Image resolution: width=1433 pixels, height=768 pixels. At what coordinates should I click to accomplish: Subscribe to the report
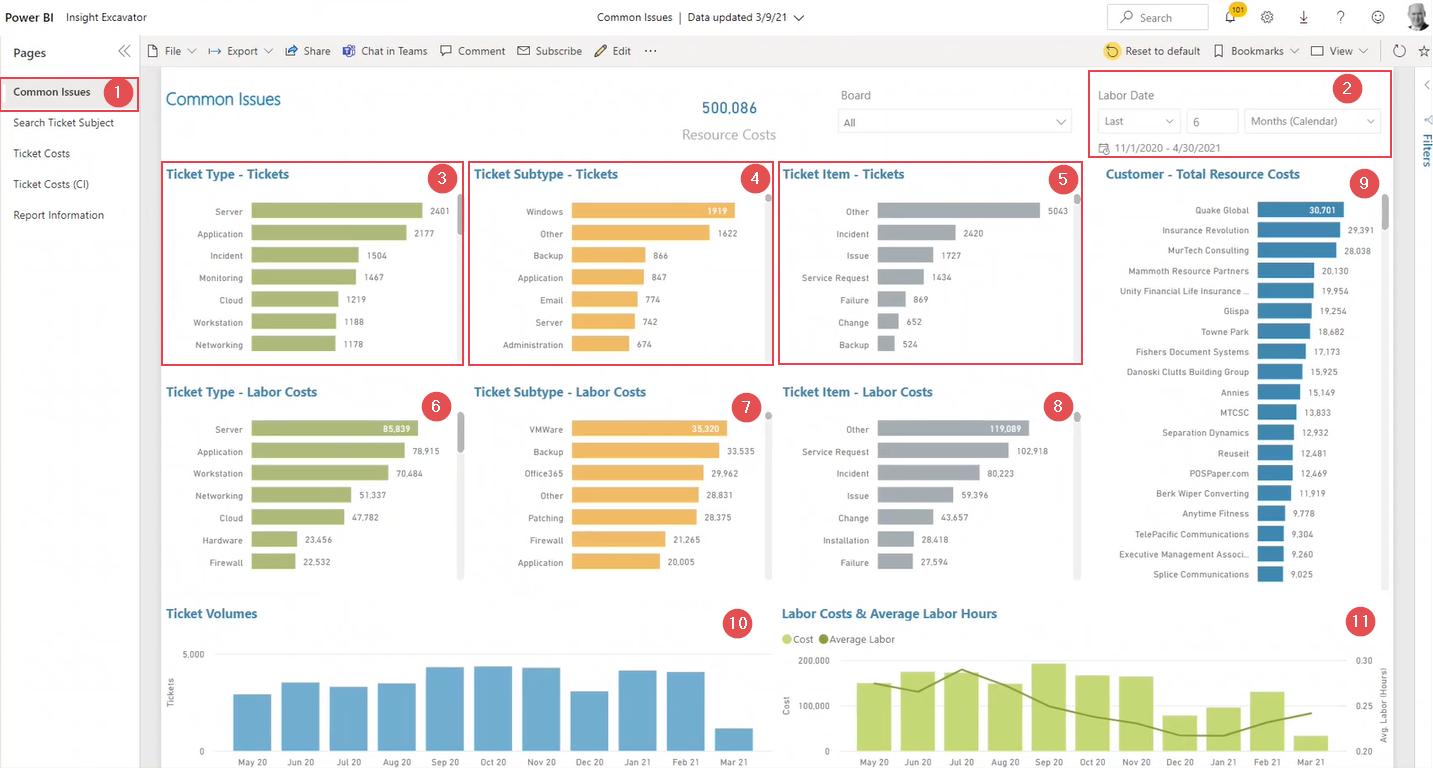coord(549,51)
